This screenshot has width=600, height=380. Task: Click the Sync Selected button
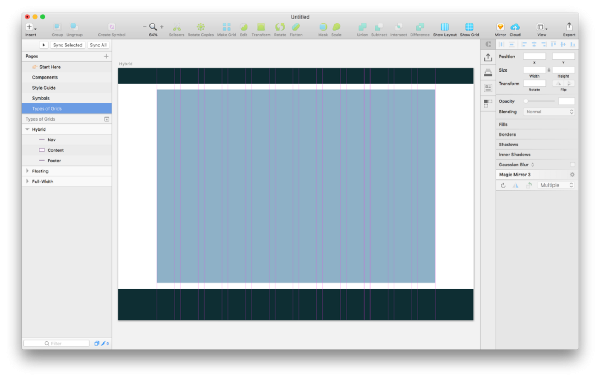tap(67, 45)
